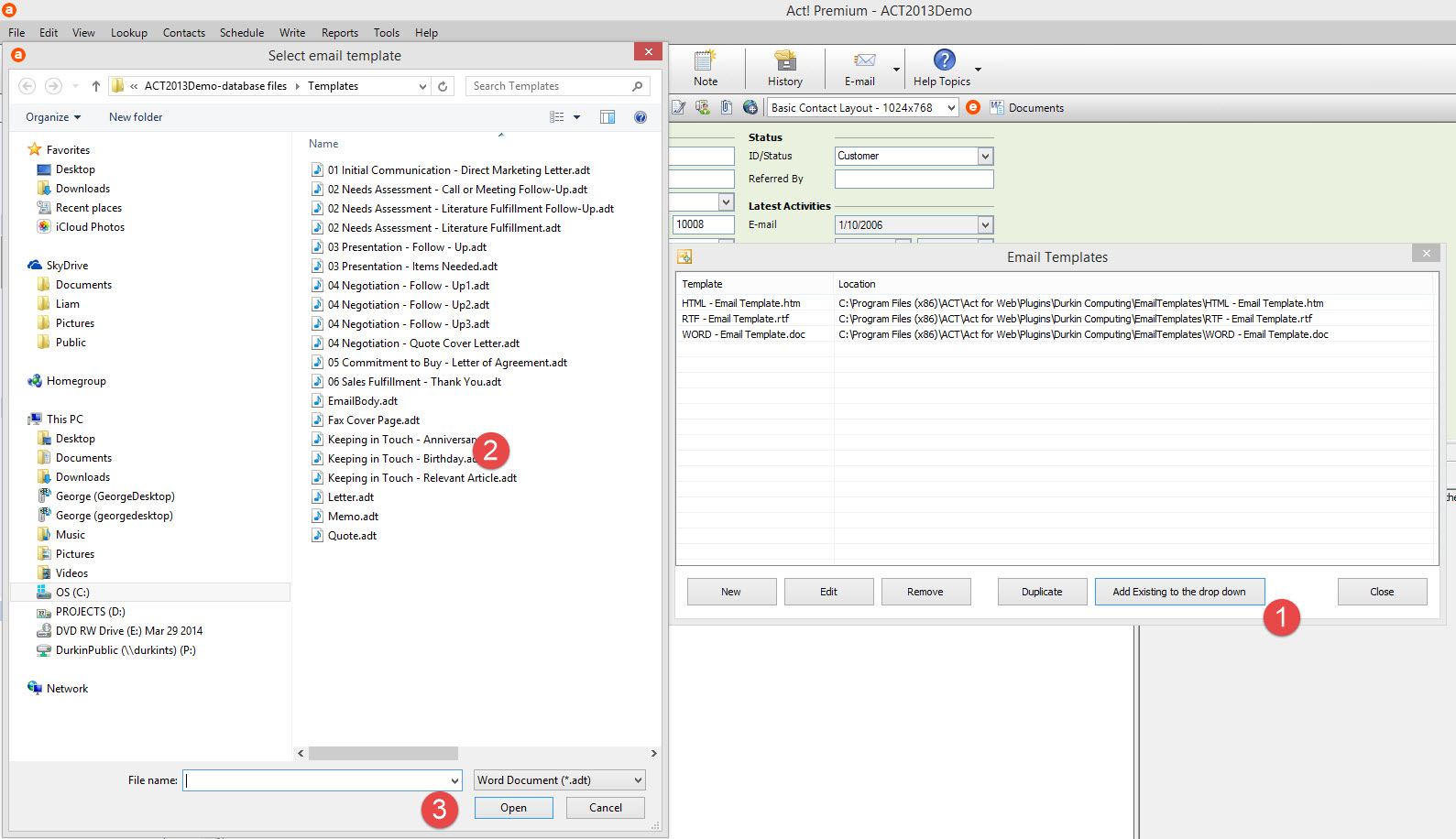The width and height of the screenshot is (1456, 839).
Task: Open the History toolbar icon
Action: click(785, 68)
